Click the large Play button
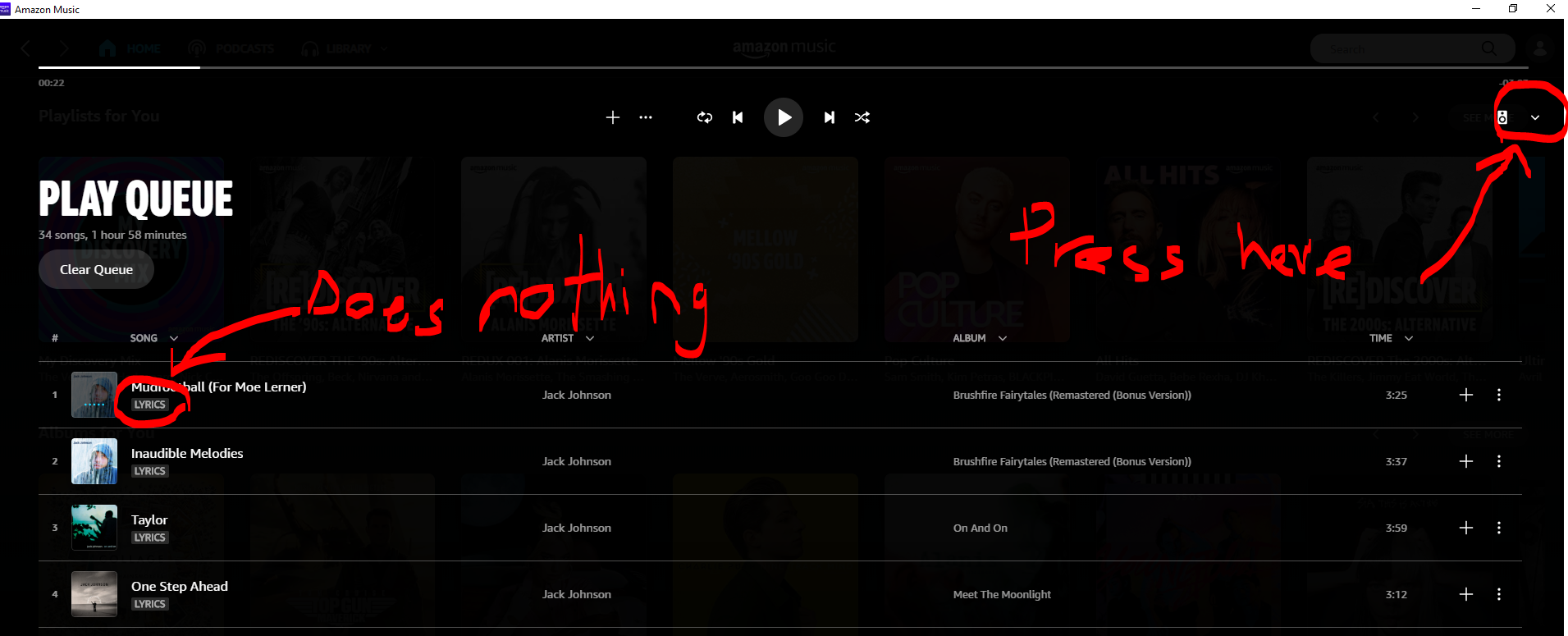Image resolution: width=1568 pixels, height=636 pixels. [x=784, y=117]
